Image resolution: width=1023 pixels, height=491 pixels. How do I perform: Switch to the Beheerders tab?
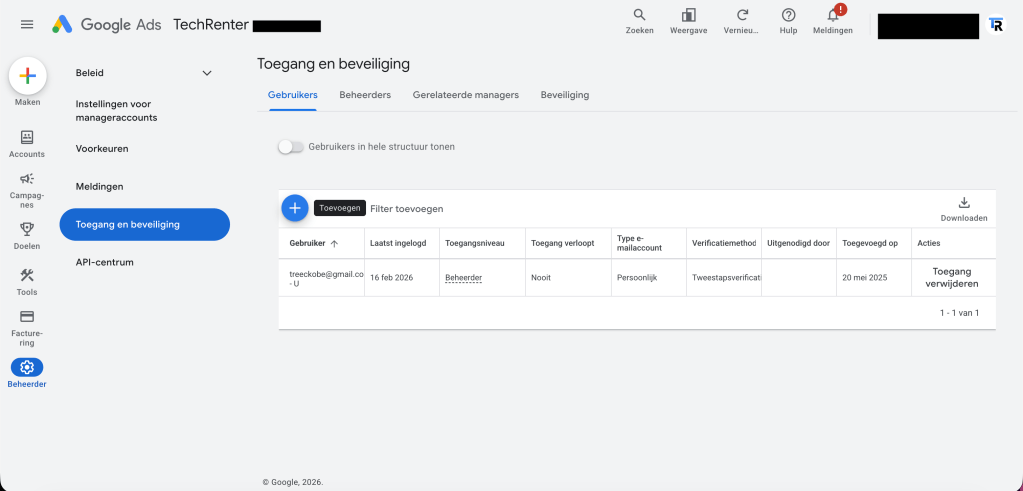365,95
